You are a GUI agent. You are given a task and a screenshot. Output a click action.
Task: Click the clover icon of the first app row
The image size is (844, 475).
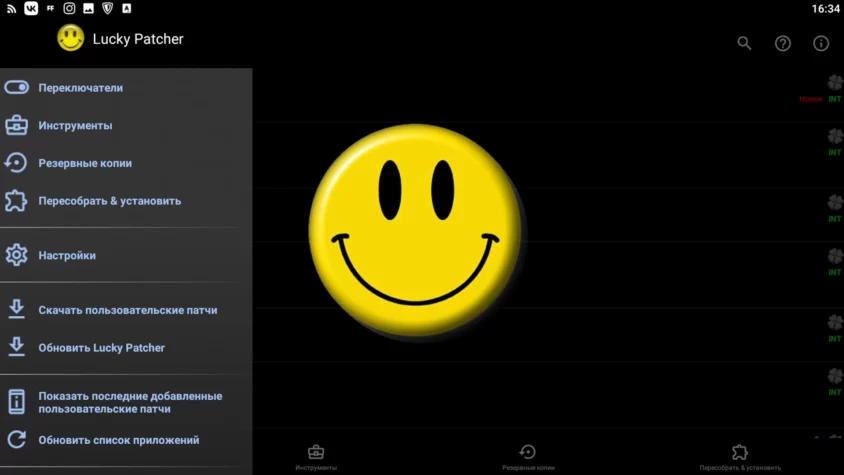pyautogui.click(x=835, y=82)
